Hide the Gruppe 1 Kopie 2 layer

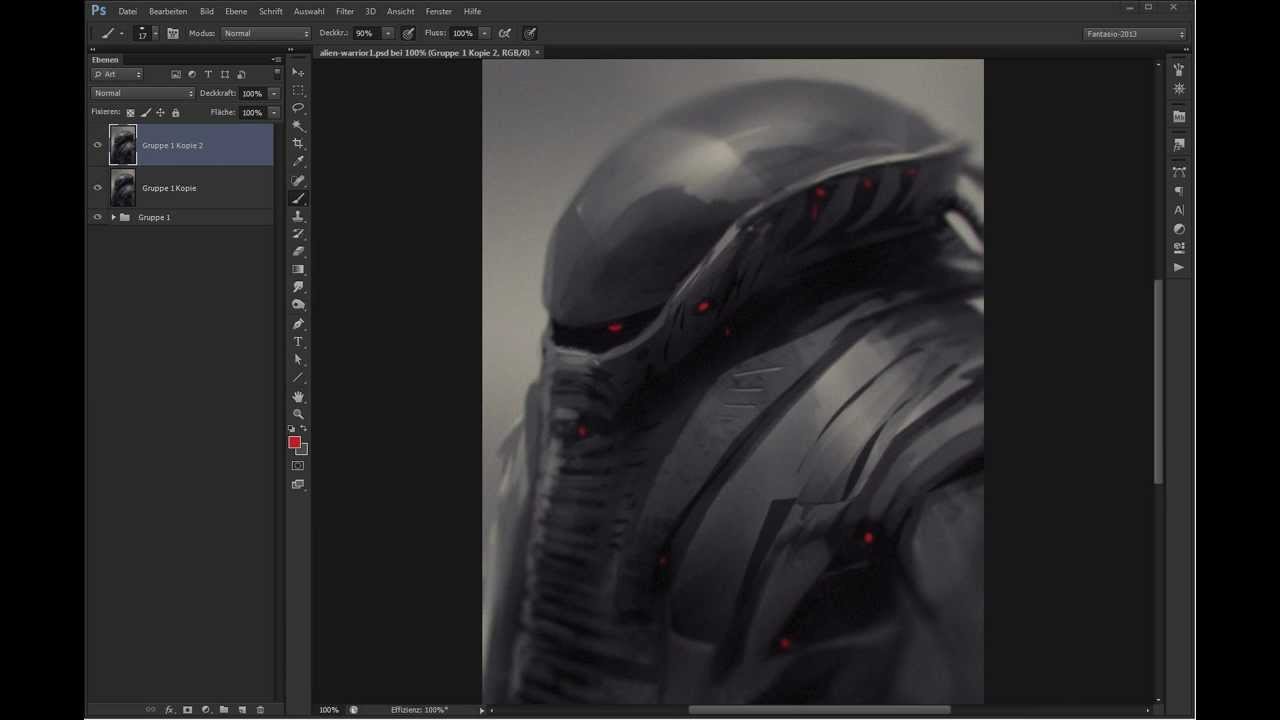tap(97, 145)
